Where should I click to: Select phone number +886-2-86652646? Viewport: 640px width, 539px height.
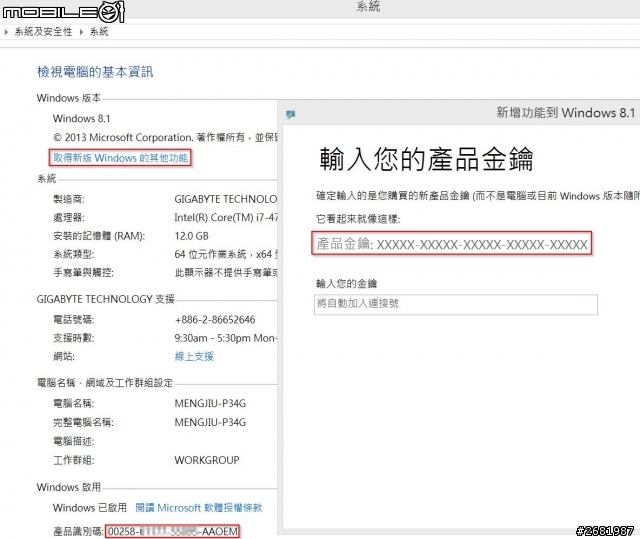pos(215,319)
